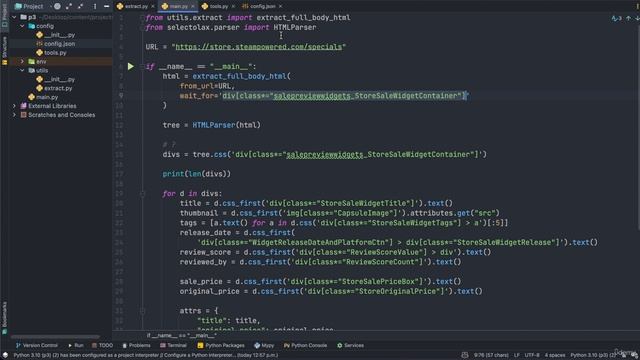Hide the Project tool window (minus icon)
The height and width of the screenshot is (360, 640).
click(x=107, y=6)
